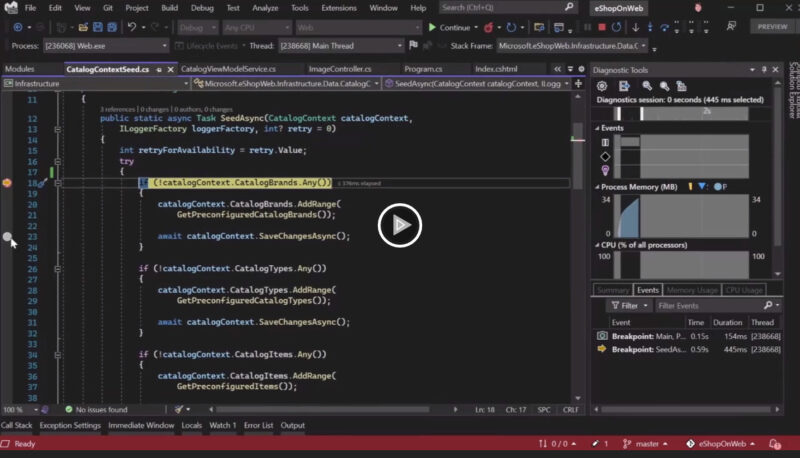Click the Step Over arrow icon

(x=664, y=28)
